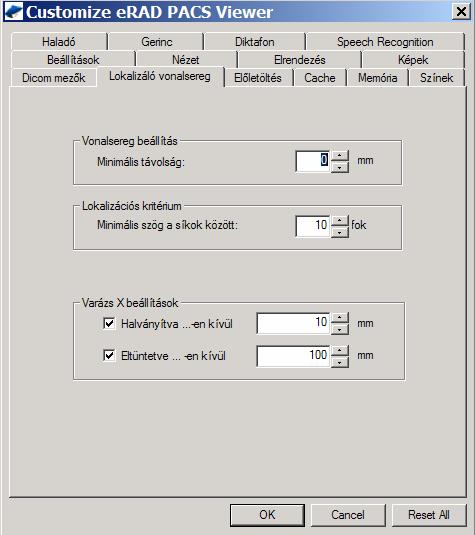Click the Eltüntetve distance field
The width and height of the screenshot is (475, 535).
(293, 356)
